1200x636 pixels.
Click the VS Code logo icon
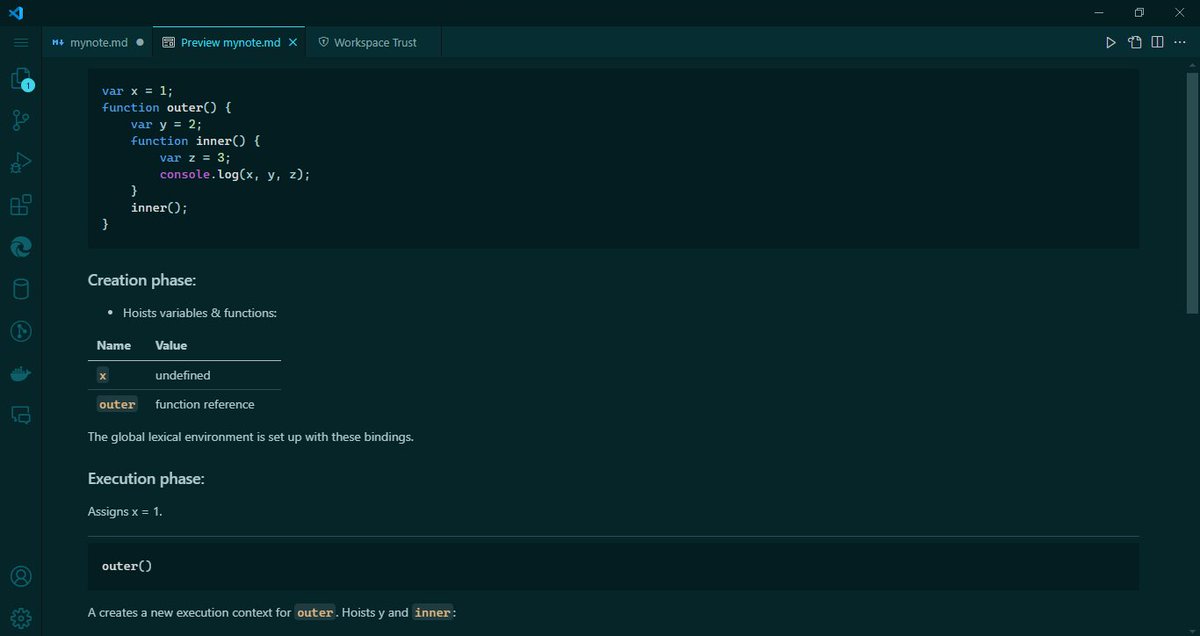pos(15,13)
